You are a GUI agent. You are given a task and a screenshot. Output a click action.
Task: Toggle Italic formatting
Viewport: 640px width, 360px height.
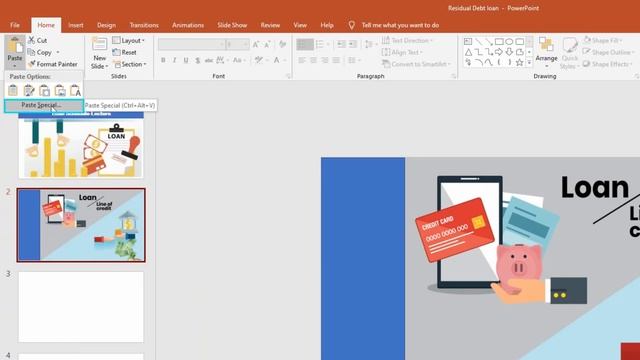(x=174, y=60)
